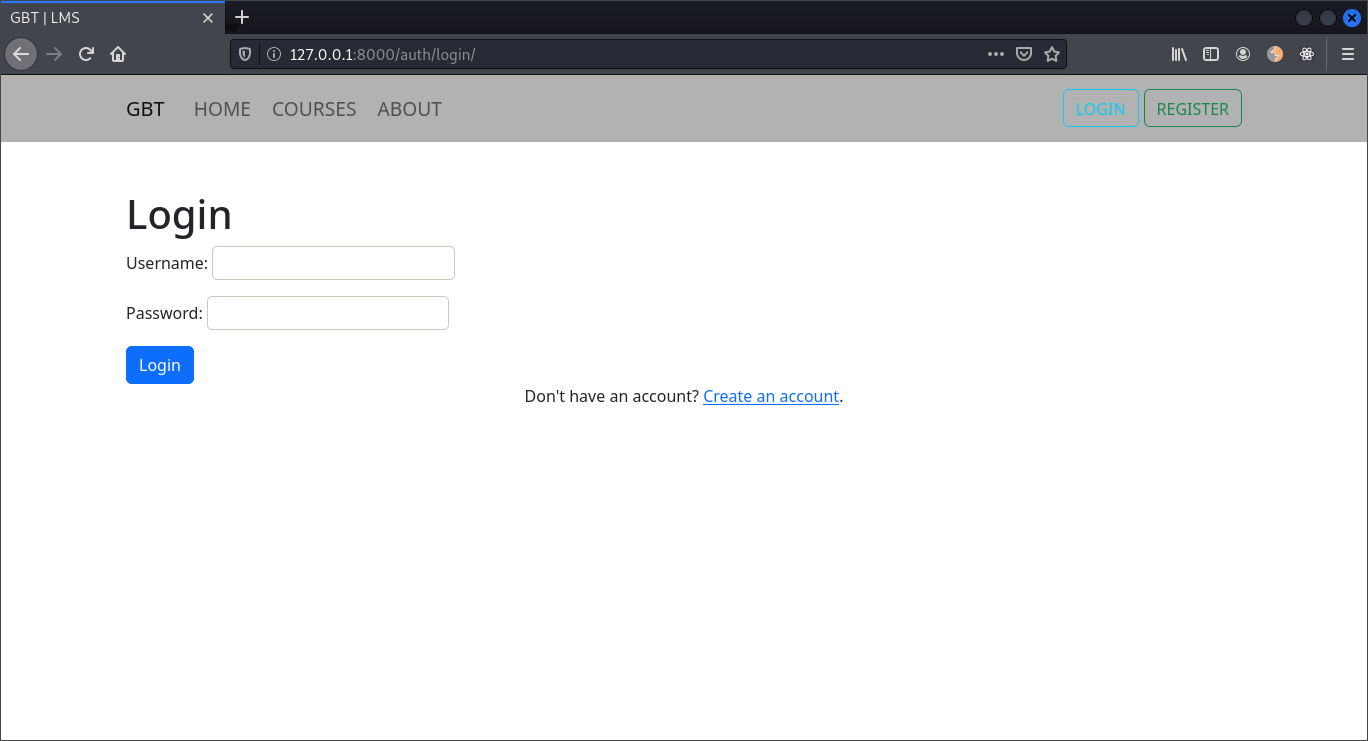Reload the current page
The image size is (1368, 741).
pyautogui.click(x=86, y=54)
